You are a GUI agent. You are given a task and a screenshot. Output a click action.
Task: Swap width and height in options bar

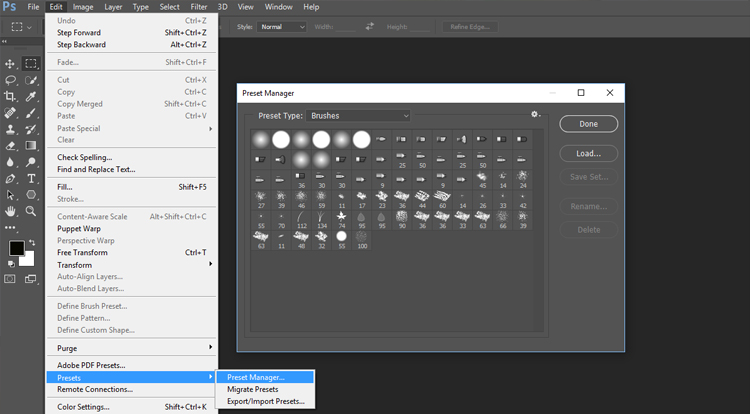(x=369, y=27)
